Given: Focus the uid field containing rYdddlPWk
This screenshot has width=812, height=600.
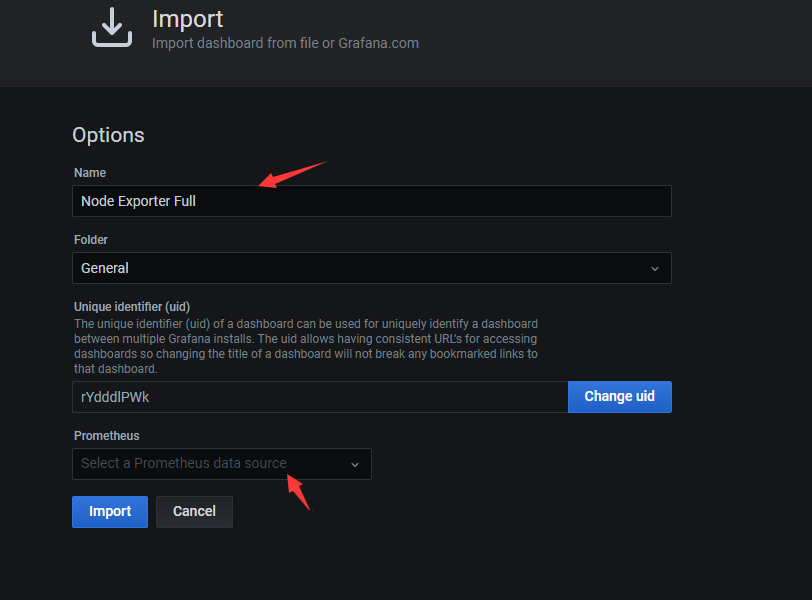Looking at the screenshot, I should [320, 397].
